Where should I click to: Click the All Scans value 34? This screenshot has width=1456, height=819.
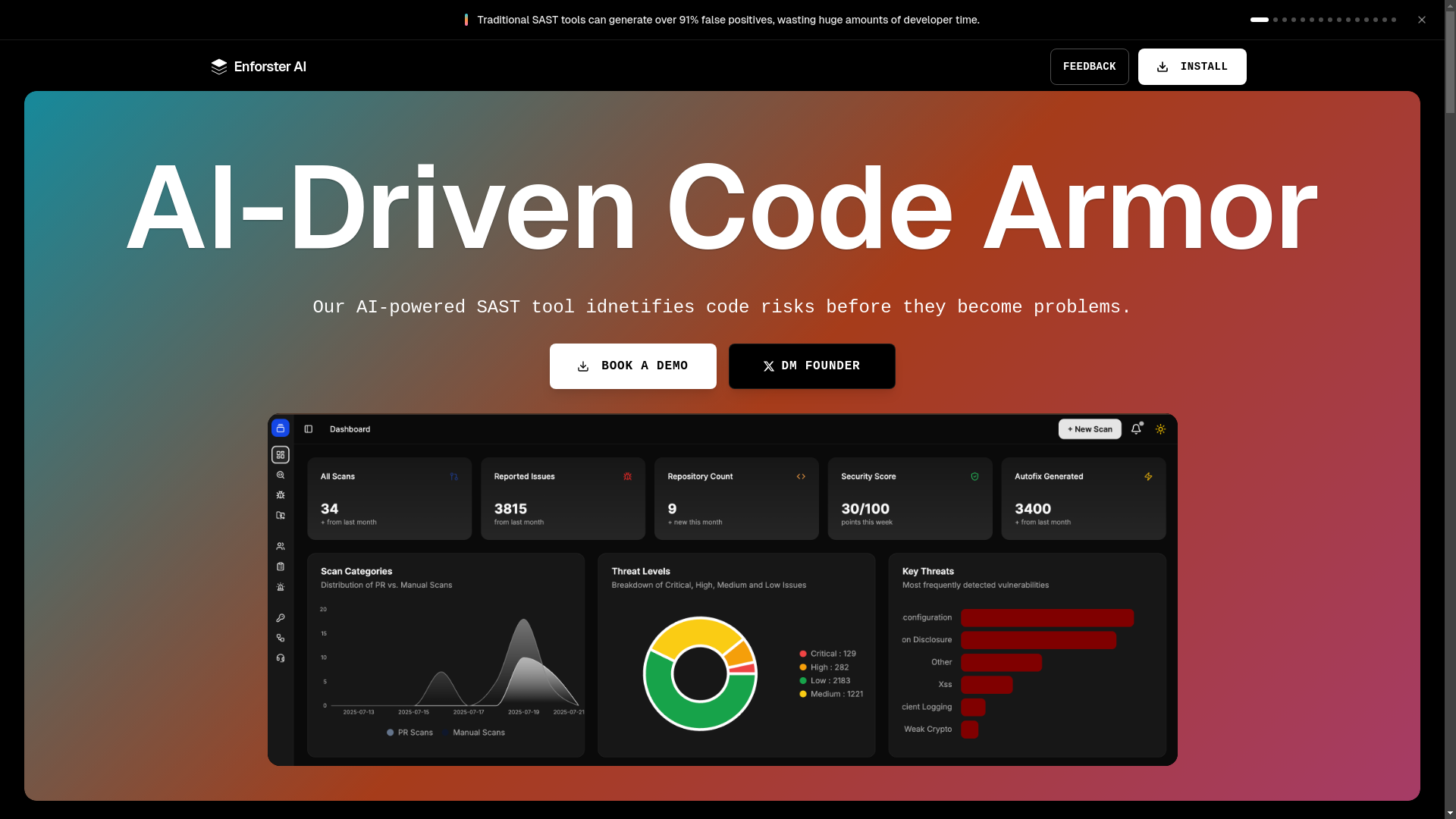coord(330,509)
